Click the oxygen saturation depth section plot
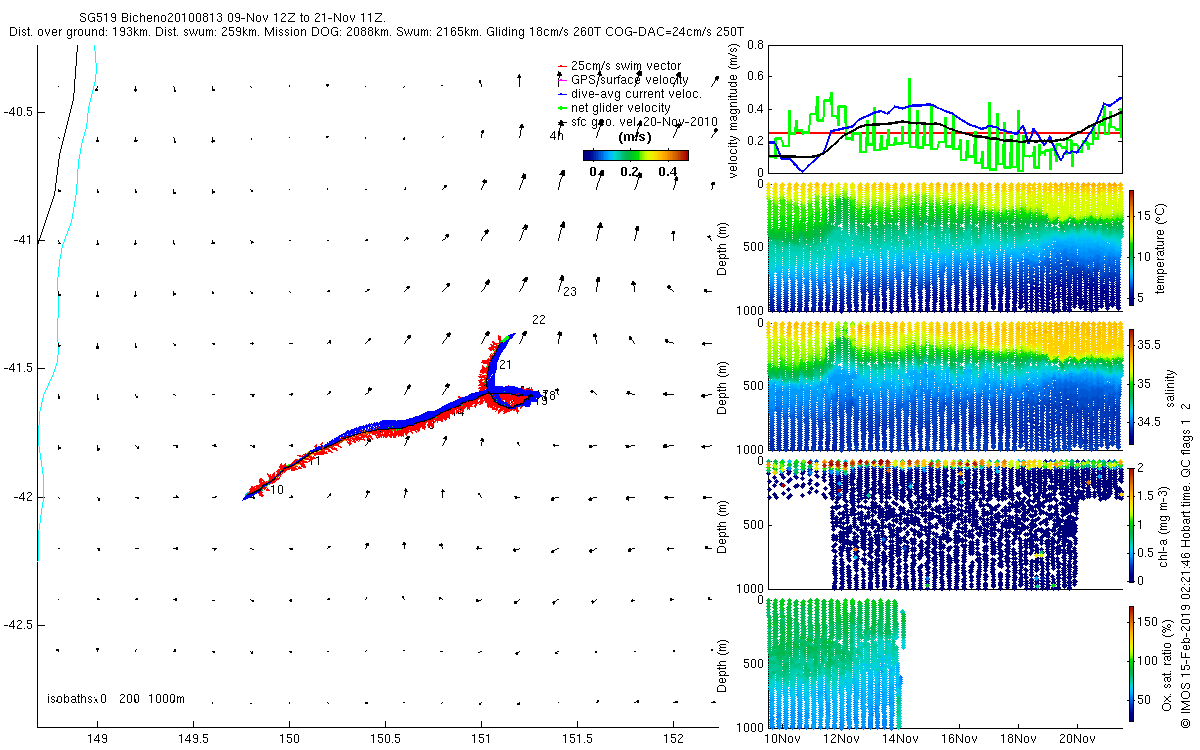 (x=944, y=663)
